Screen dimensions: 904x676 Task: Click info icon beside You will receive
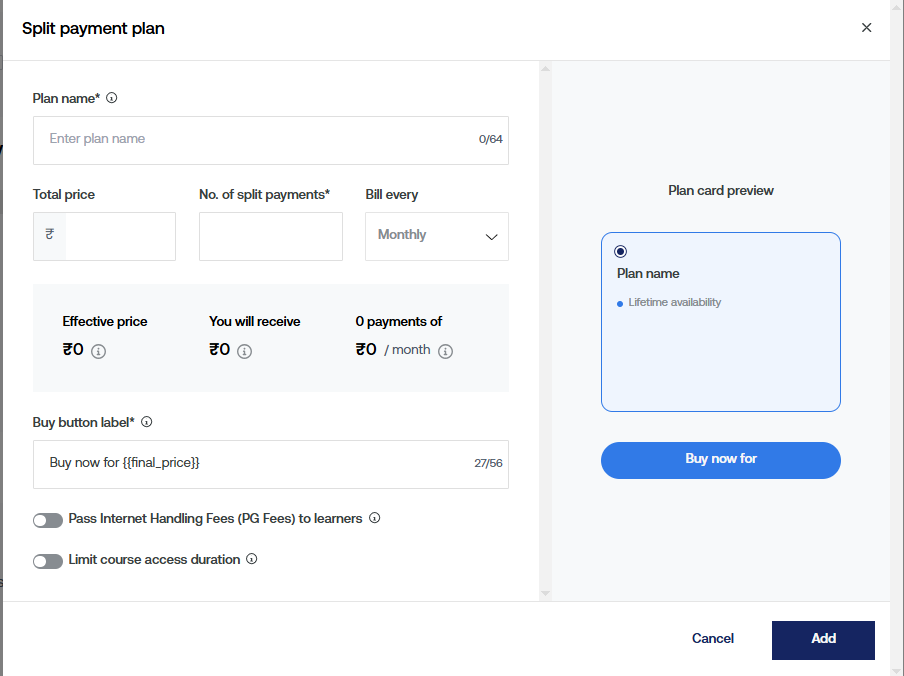coord(244,351)
